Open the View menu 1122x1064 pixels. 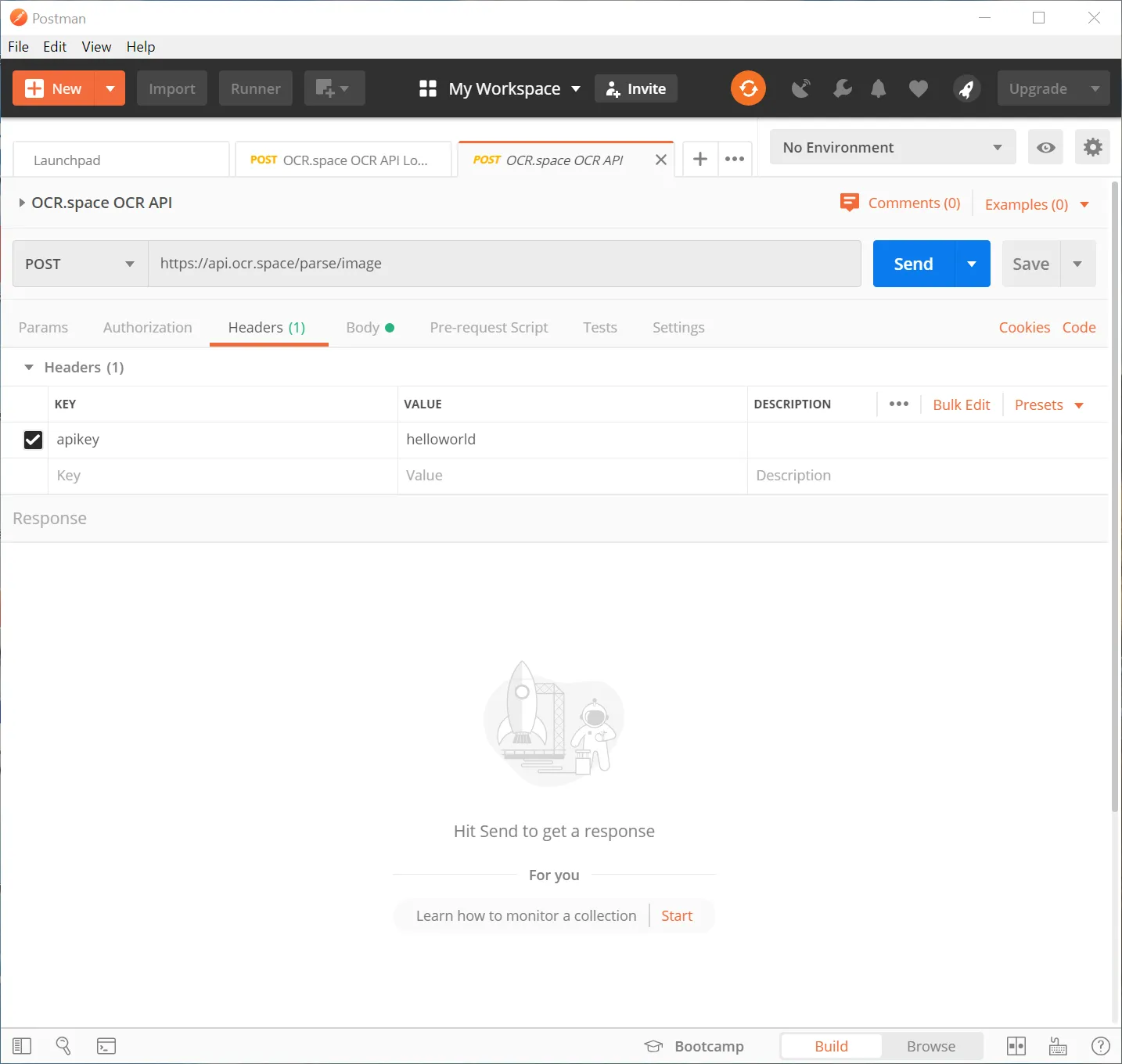(96, 47)
